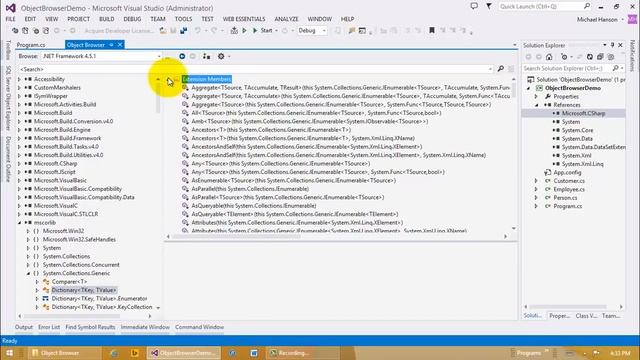Viewport: 640px width, 360px height.
Task: Close the Object Browser tab
Action: point(120,45)
